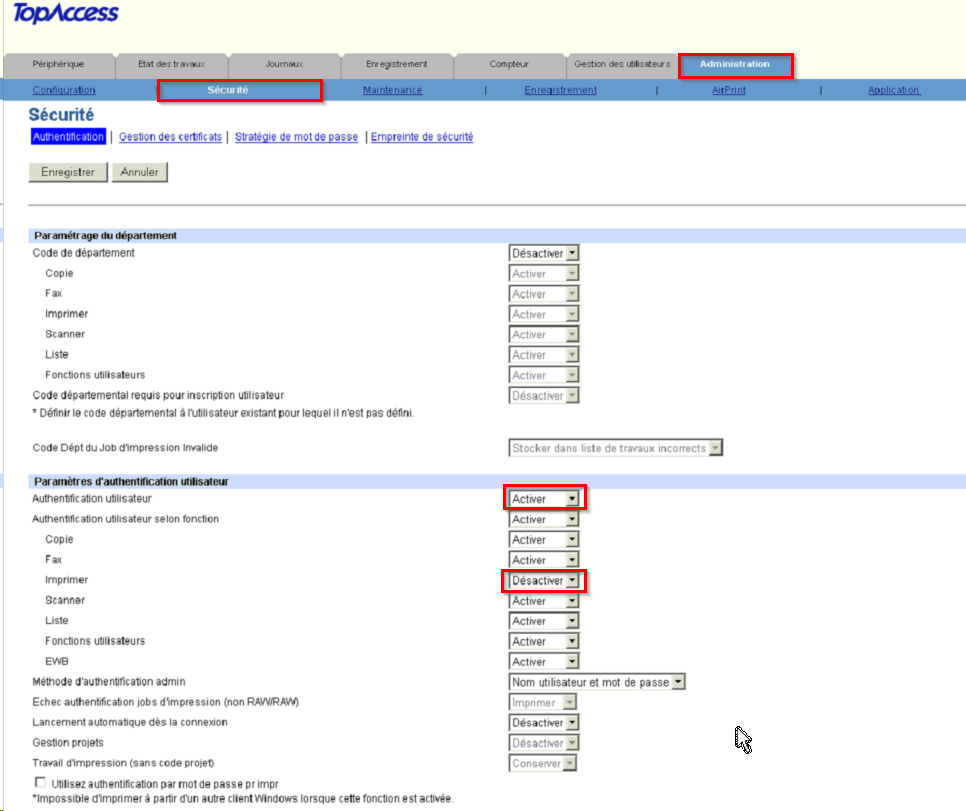
Task: Open Gestion des certificats link
Action: pos(170,137)
